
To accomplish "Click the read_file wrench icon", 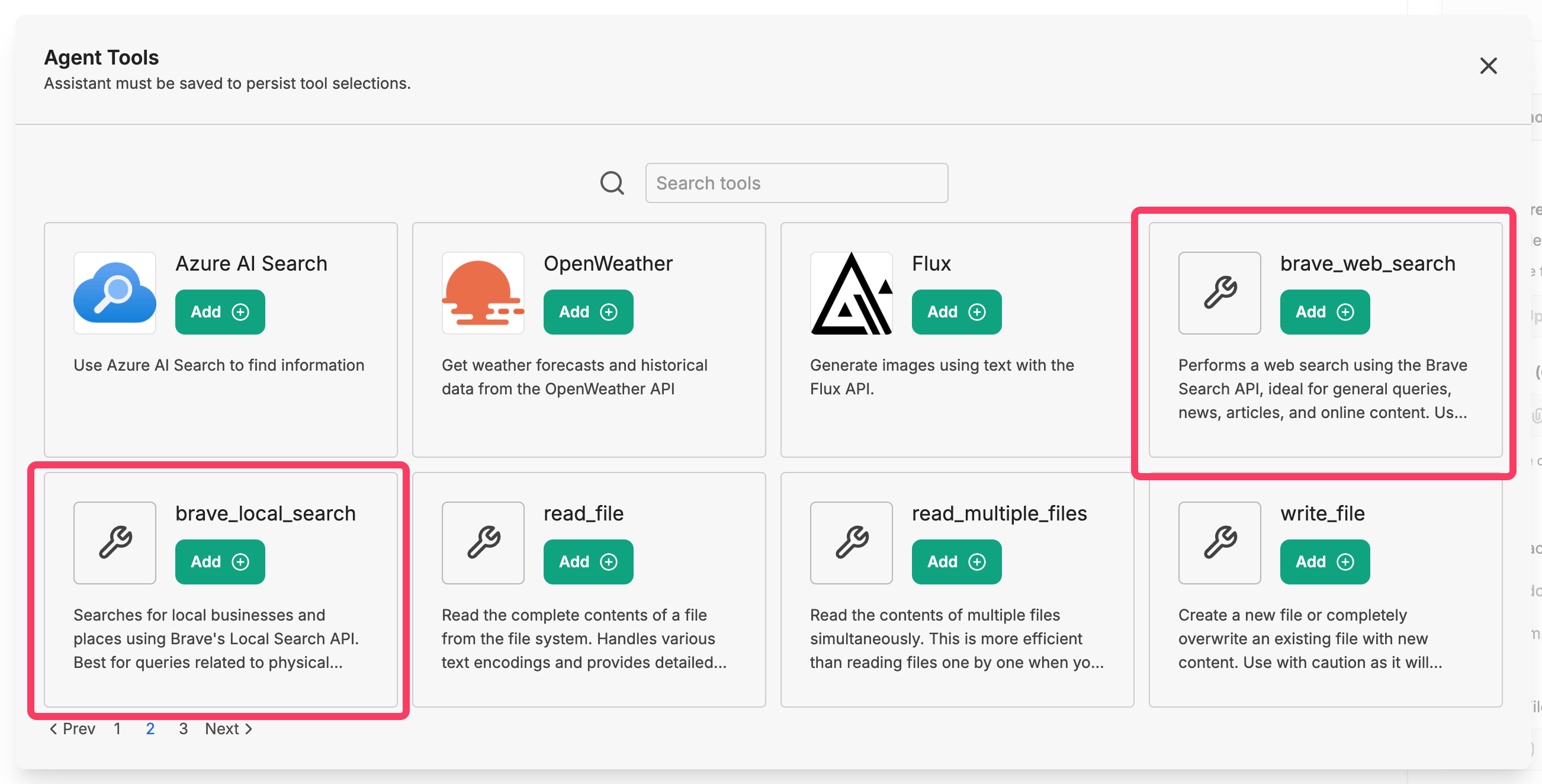I will point(483,542).
